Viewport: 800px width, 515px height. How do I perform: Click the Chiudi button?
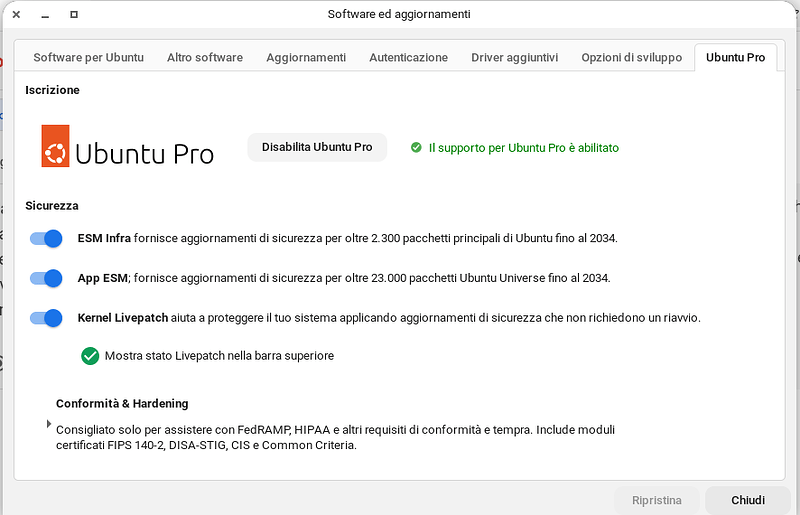point(748,500)
